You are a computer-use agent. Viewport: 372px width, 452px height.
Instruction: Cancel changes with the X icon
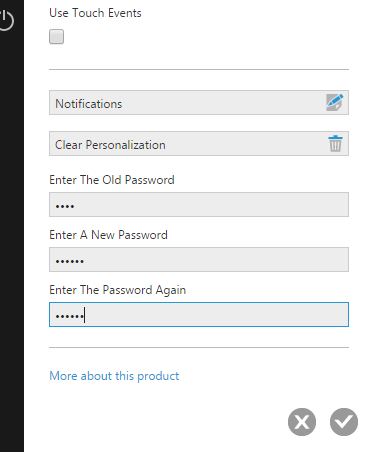[x=302, y=422]
